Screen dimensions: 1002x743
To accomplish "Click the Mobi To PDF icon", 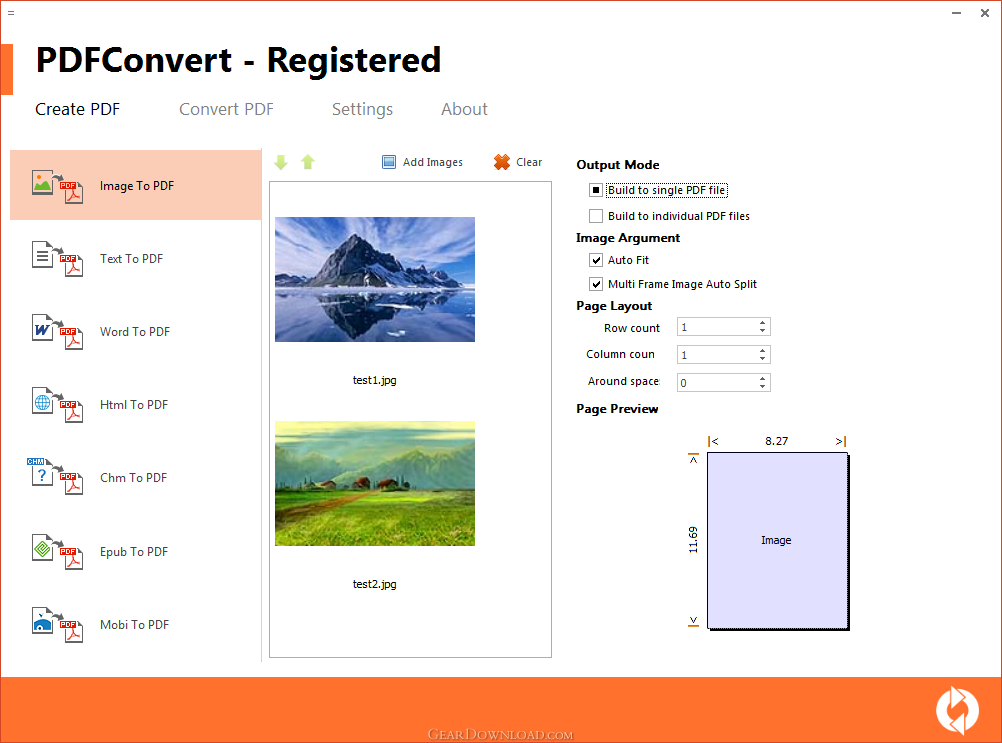I will [58, 624].
